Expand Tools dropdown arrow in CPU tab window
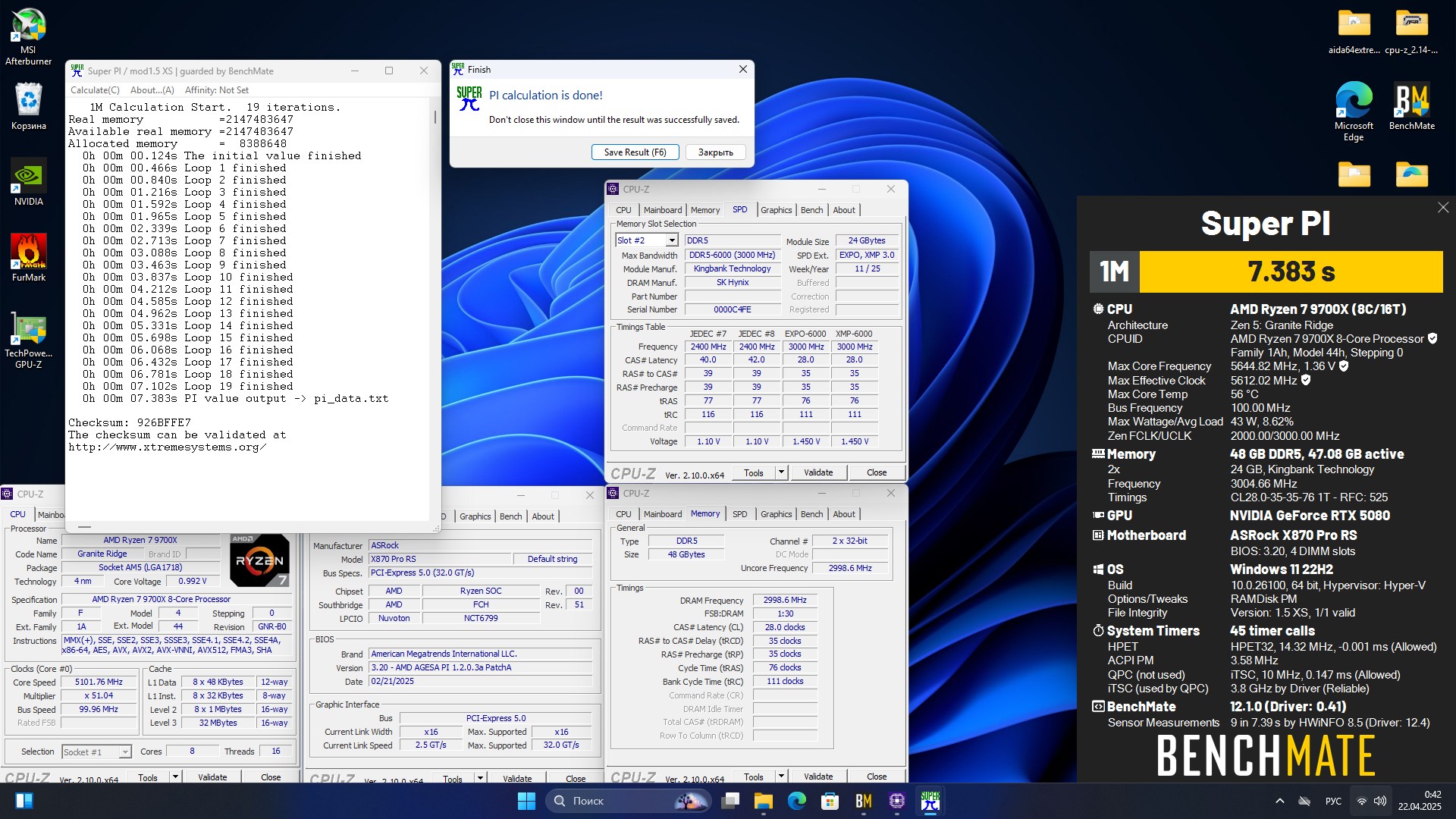Screen dimensions: 1456x819 (x=175, y=777)
